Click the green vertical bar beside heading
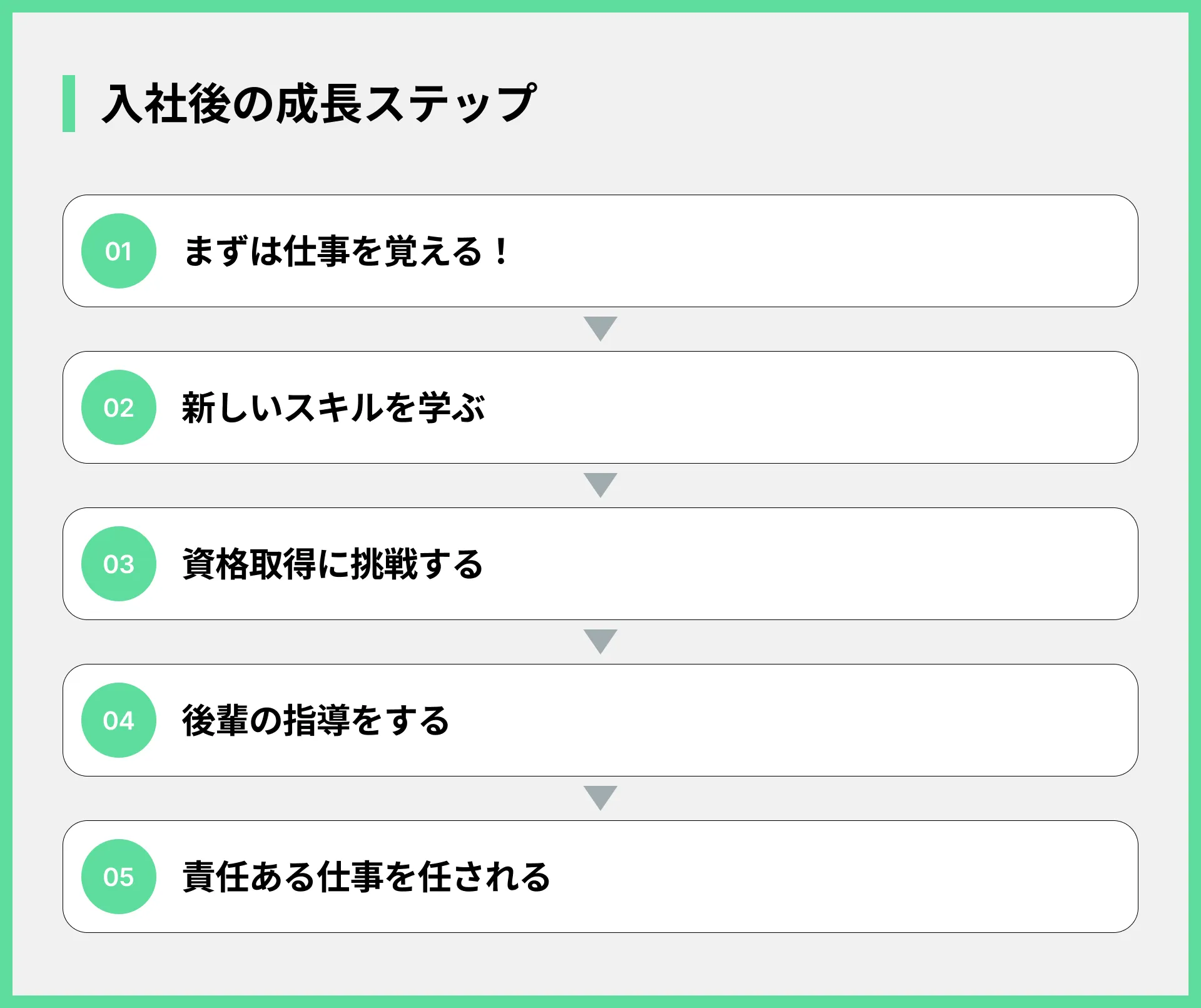This screenshot has height=1008, width=1201. click(x=69, y=103)
